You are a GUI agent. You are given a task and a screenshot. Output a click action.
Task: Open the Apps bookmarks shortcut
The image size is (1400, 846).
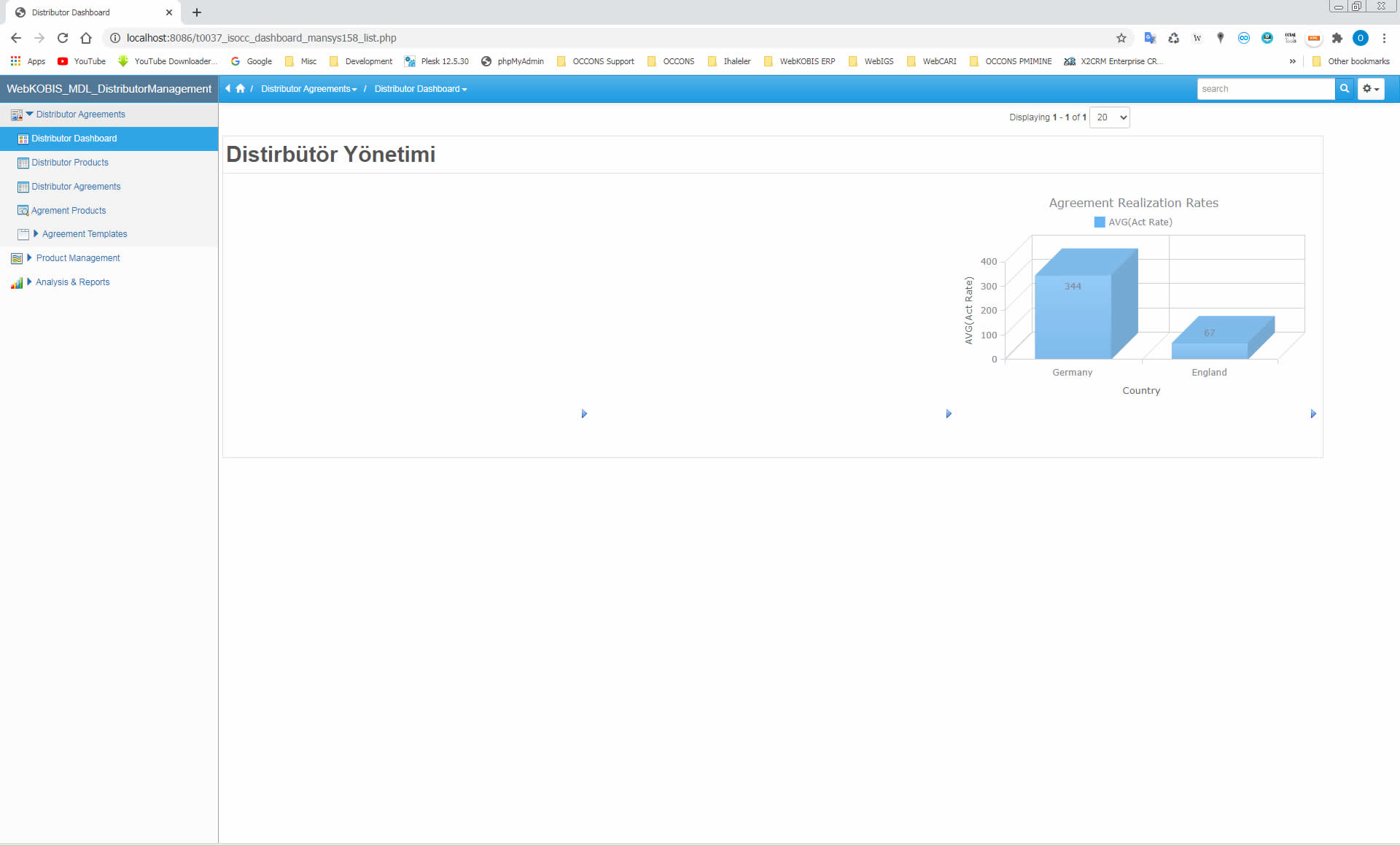[x=28, y=61]
